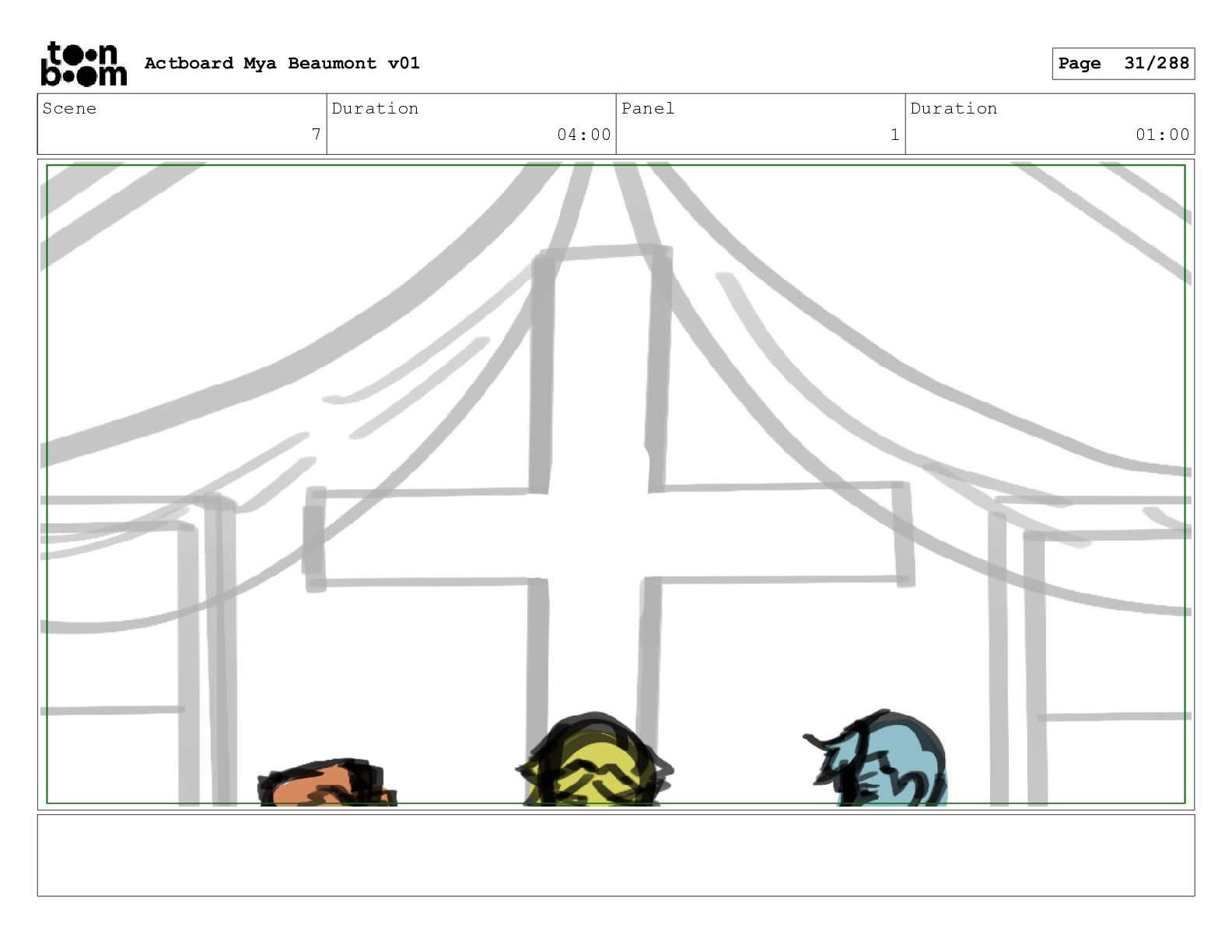Click the panel duration '01:00'
The image size is (1232, 952).
tap(1162, 135)
